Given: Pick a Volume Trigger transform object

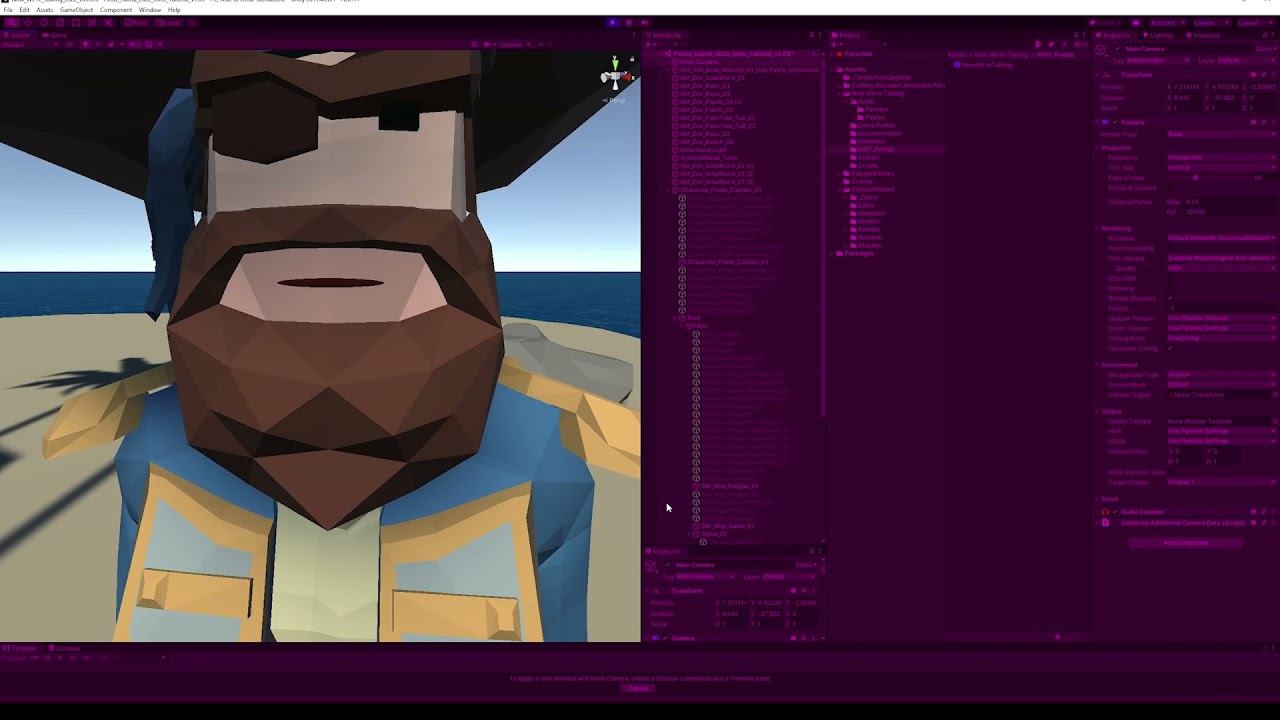Looking at the screenshot, I should 1273,395.
